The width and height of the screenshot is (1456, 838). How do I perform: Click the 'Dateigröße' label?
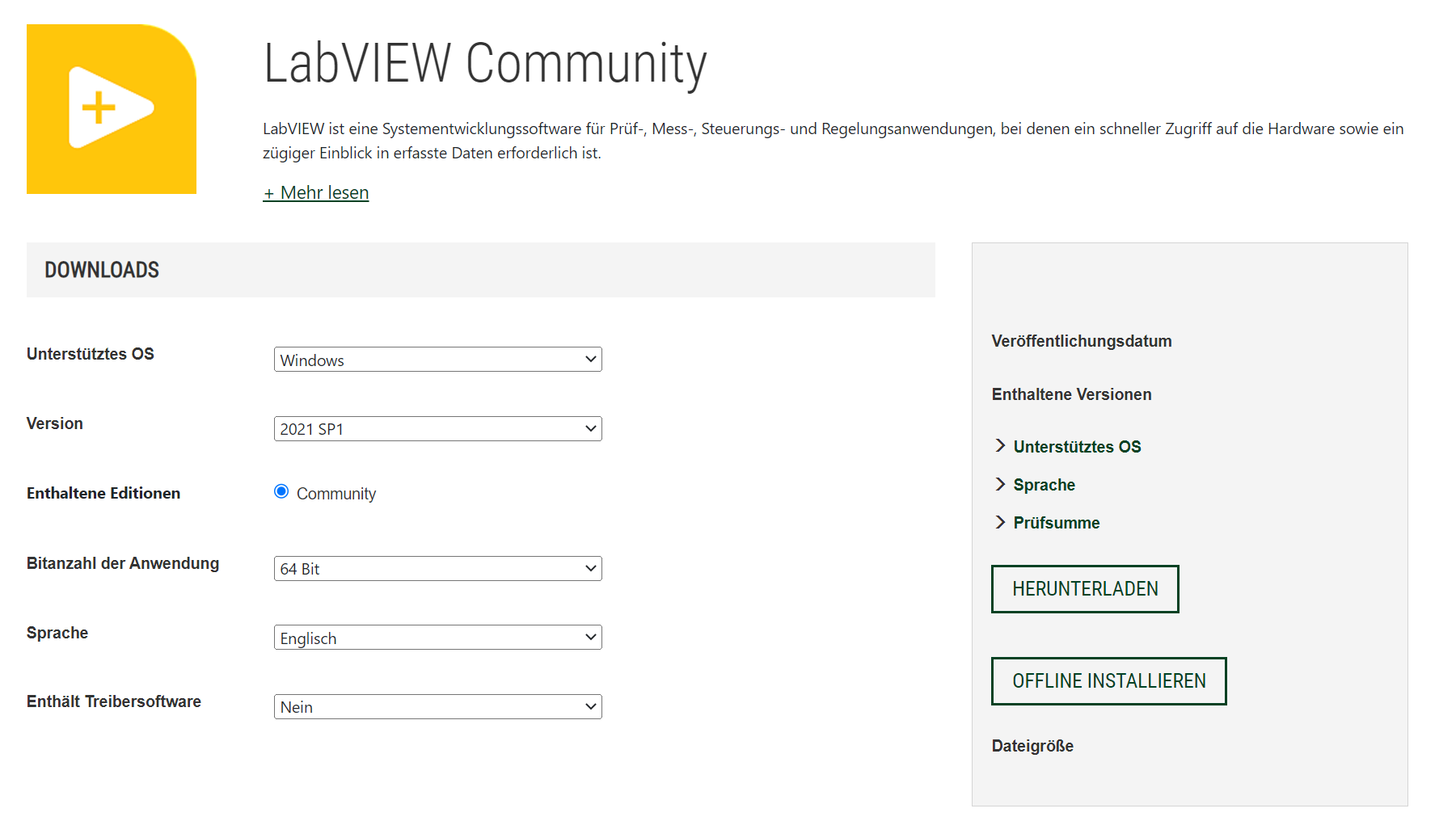(x=1032, y=746)
